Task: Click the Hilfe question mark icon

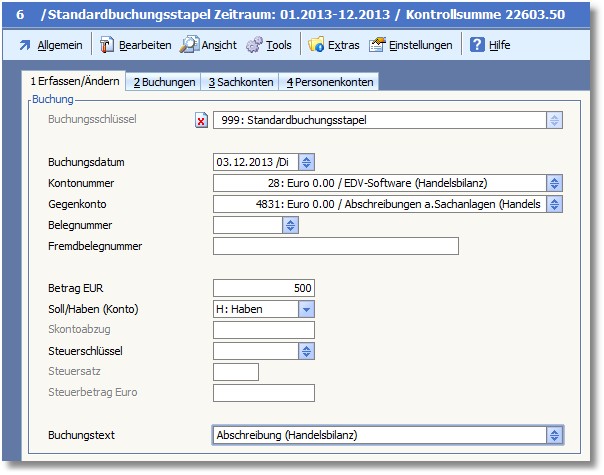Action: (477, 45)
